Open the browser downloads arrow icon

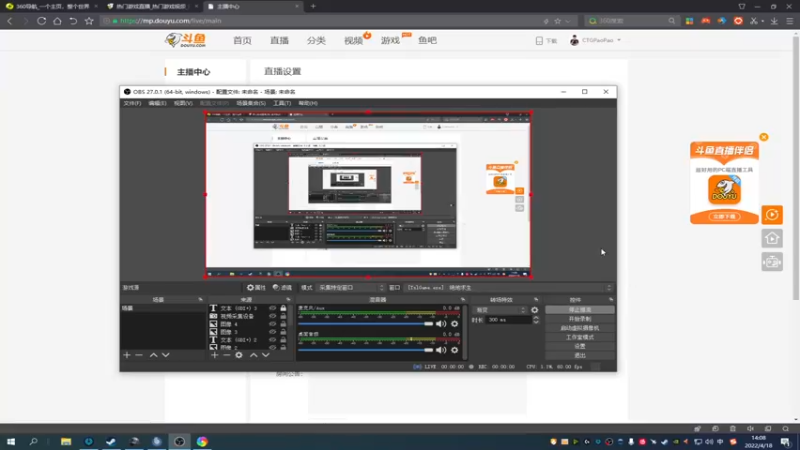(x=774, y=21)
